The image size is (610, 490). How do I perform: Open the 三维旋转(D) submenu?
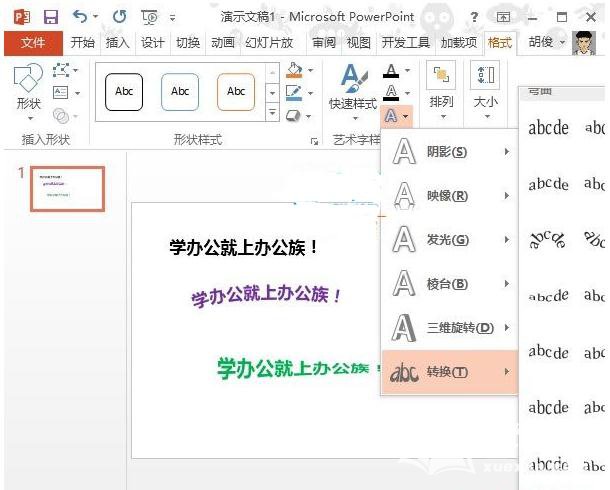click(x=450, y=328)
